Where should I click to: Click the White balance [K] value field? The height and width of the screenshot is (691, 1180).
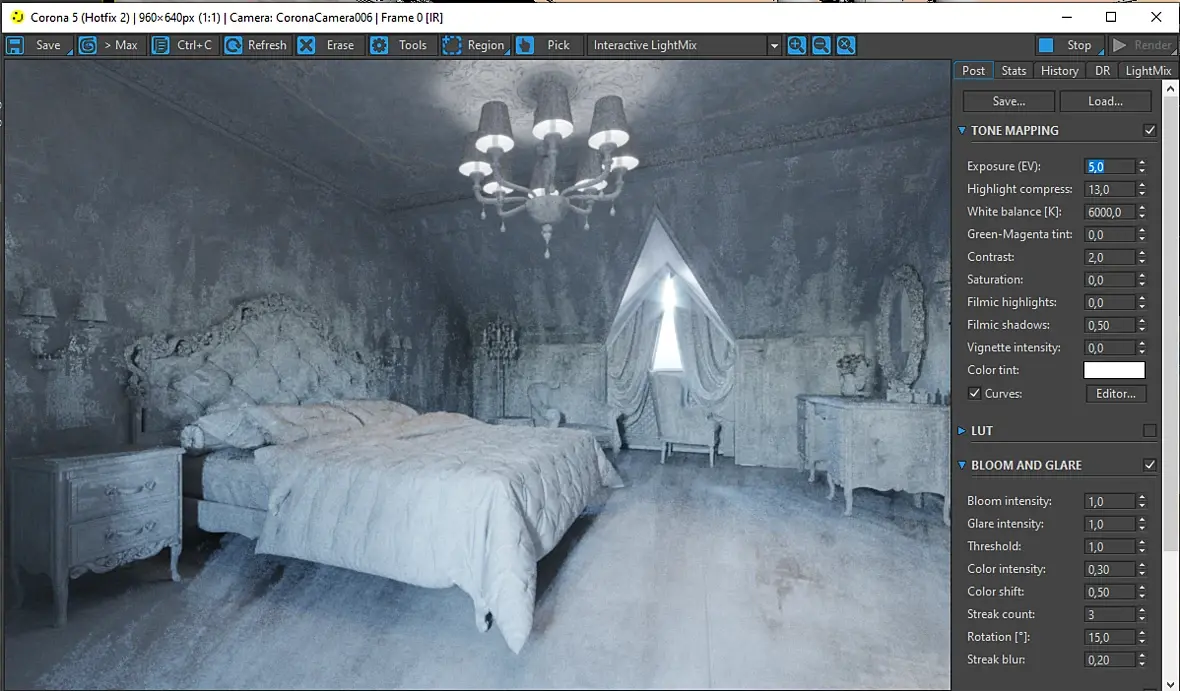pyautogui.click(x=1110, y=212)
